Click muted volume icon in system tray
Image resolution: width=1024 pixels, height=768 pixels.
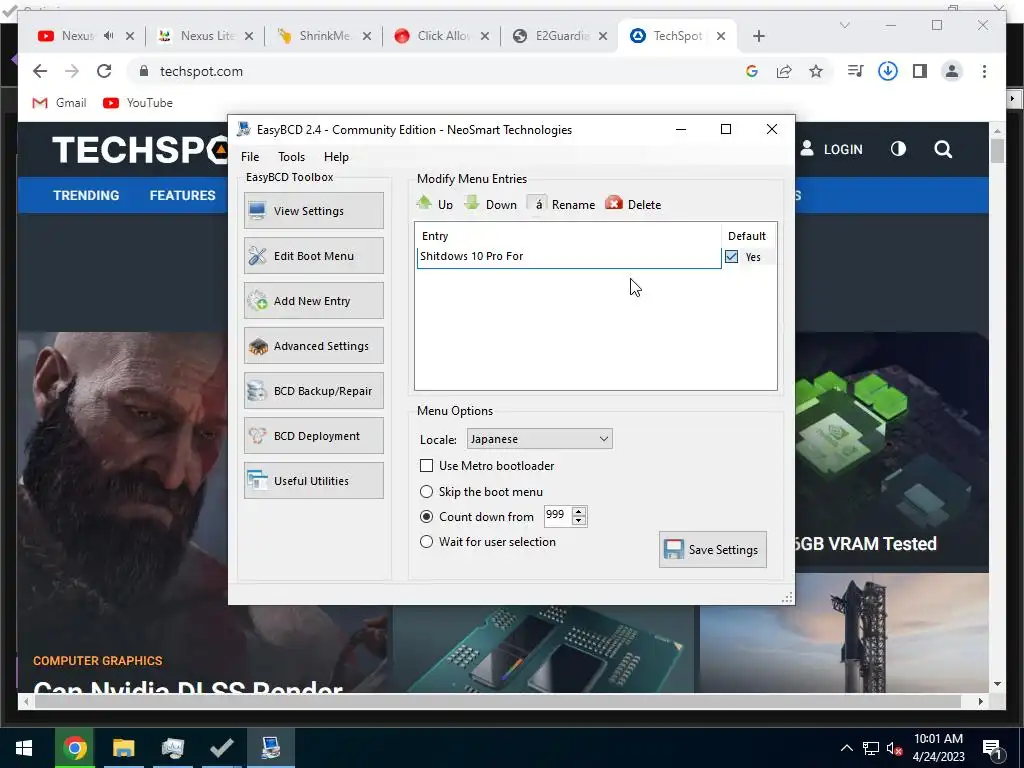click(895, 748)
